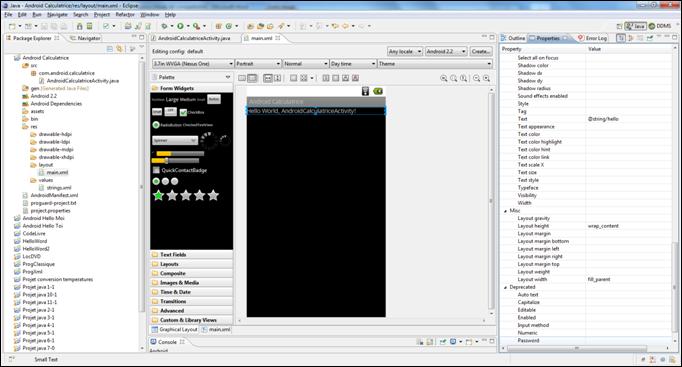Click the Create... configuration button
The width and height of the screenshot is (682, 367).
pos(481,51)
